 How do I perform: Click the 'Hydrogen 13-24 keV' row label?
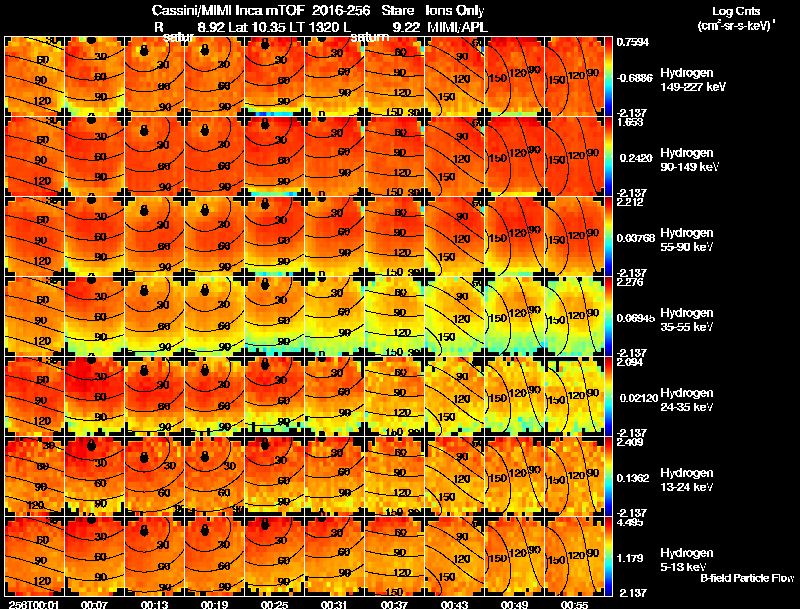click(x=686, y=480)
